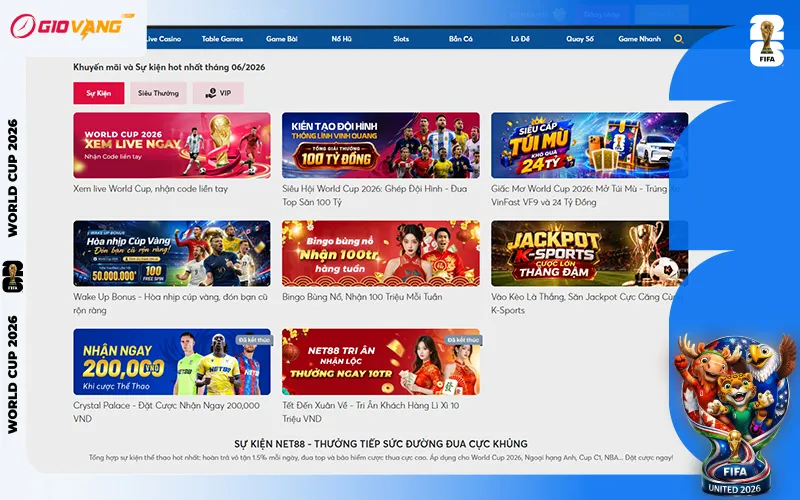Switch to the Siêu Thưởng tab
The image size is (800, 500).
[x=158, y=93]
